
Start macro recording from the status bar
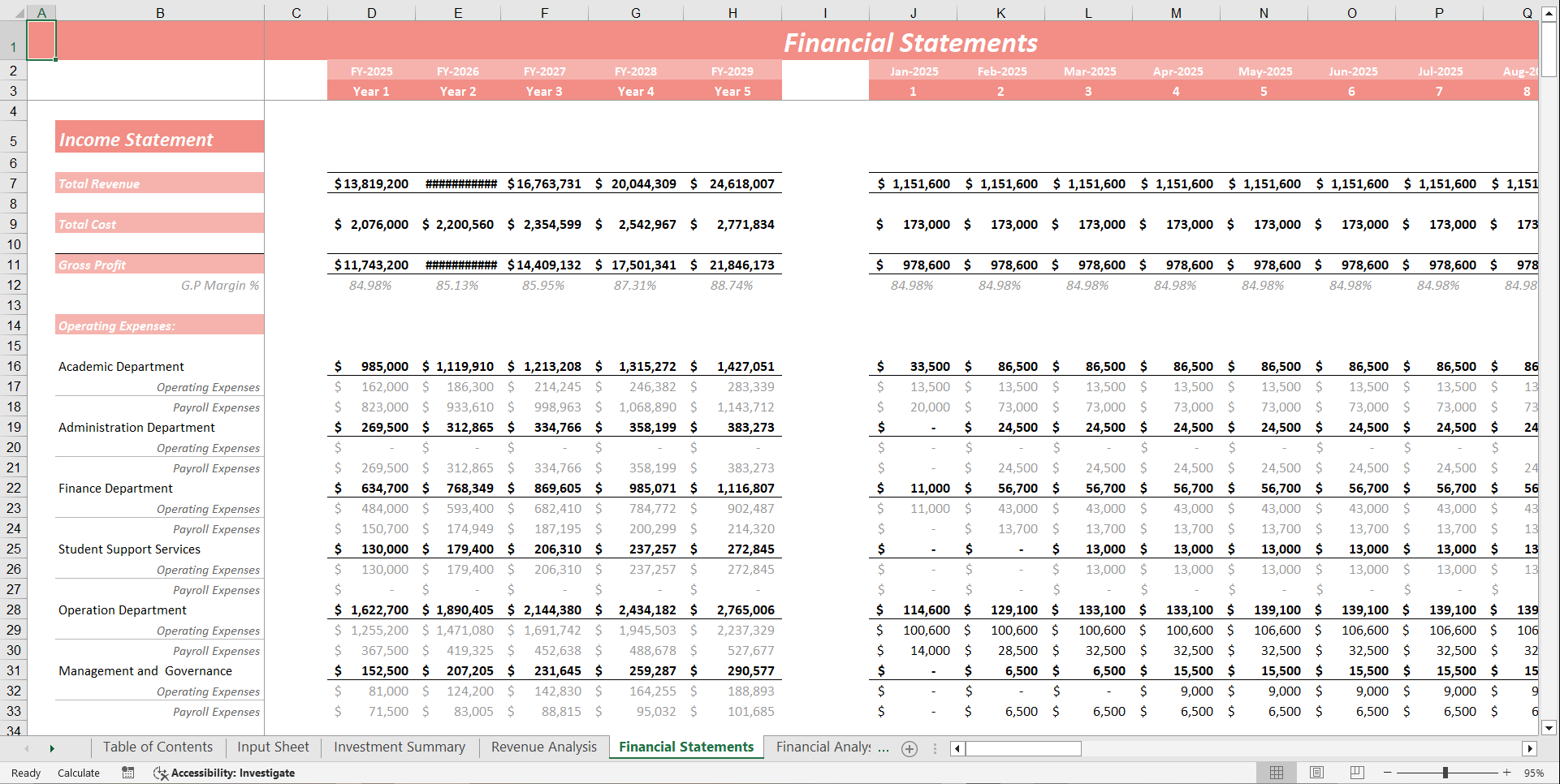(x=127, y=773)
